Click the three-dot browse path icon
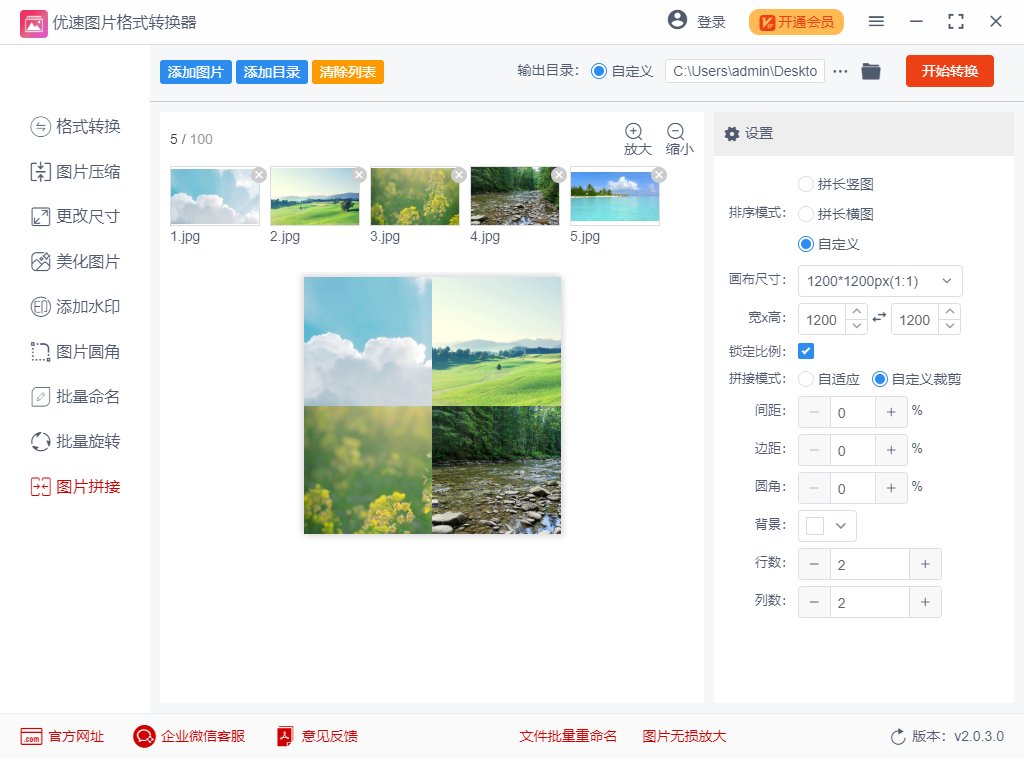Image resolution: width=1024 pixels, height=760 pixels. [840, 71]
